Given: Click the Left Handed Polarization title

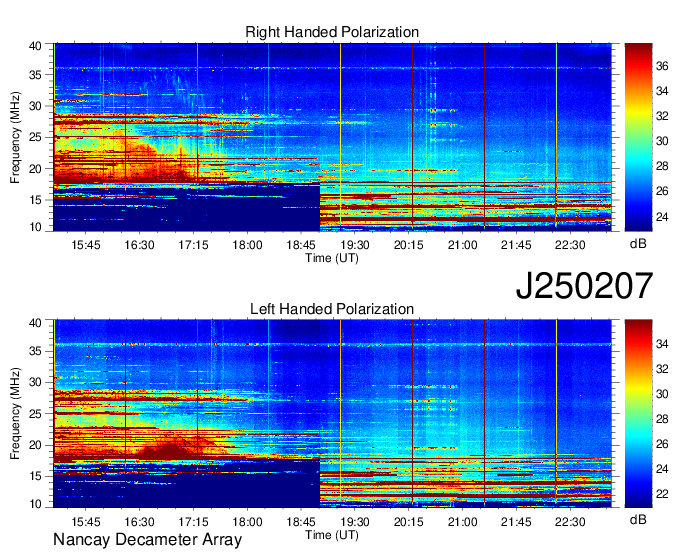Looking at the screenshot, I should 332,309.
